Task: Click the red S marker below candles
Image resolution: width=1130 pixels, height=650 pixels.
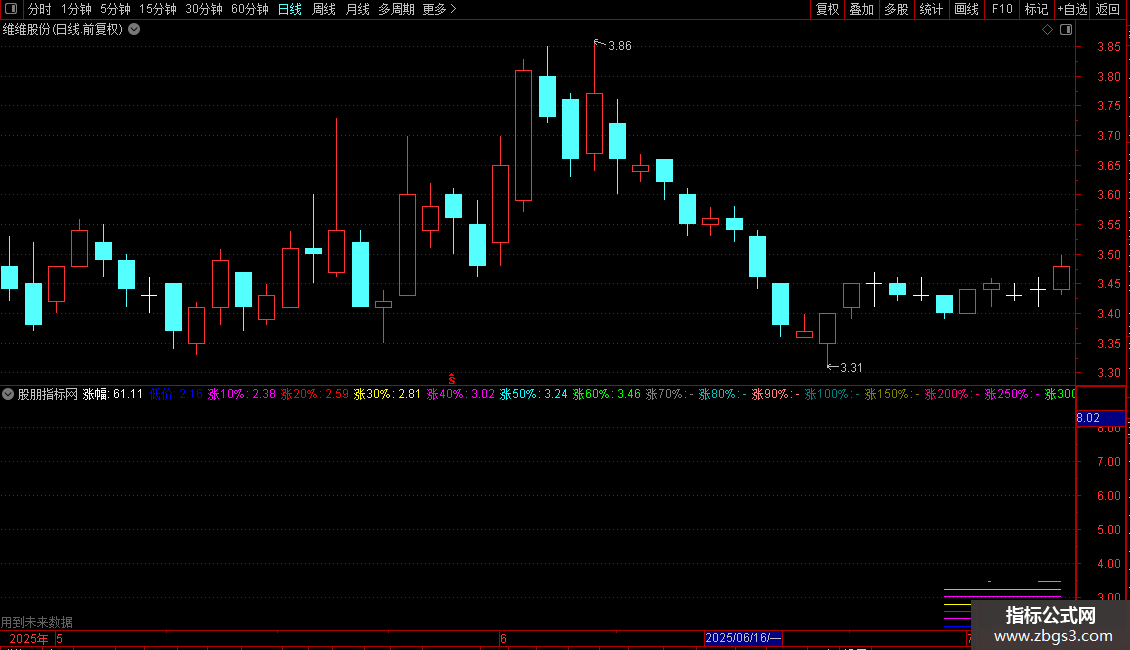Action: tap(452, 379)
